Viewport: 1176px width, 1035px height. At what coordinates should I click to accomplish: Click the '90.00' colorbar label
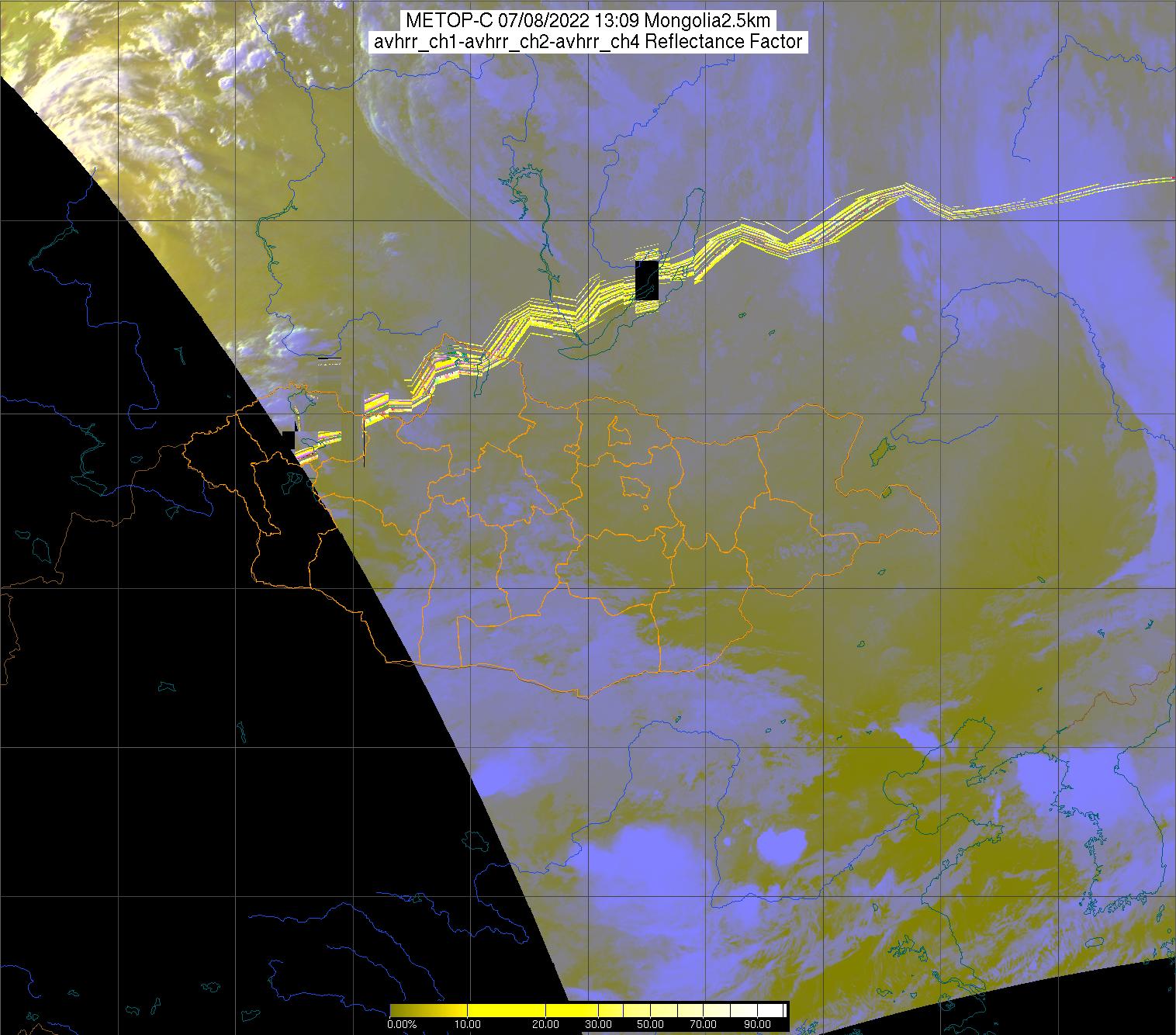pos(757,1024)
